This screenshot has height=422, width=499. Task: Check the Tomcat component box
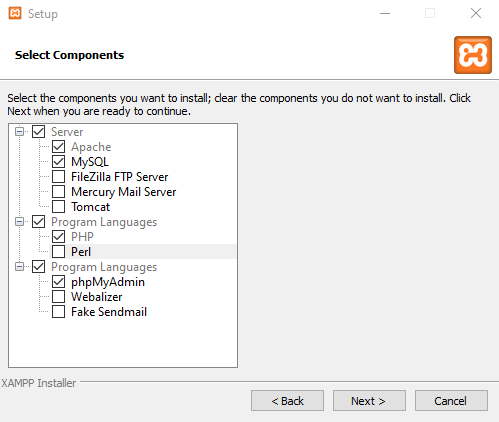pos(59,207)
